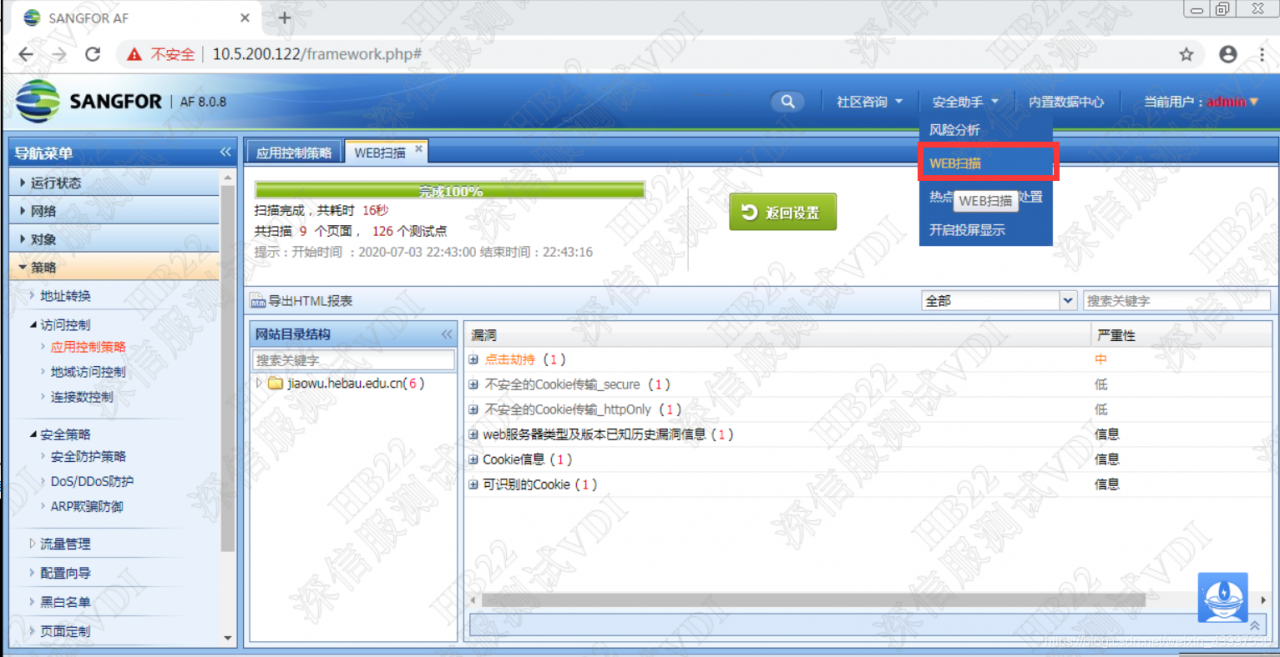Close the WEB扫描 tab
This screenshot has width=1280, height=657.
(x=419, y=150)
